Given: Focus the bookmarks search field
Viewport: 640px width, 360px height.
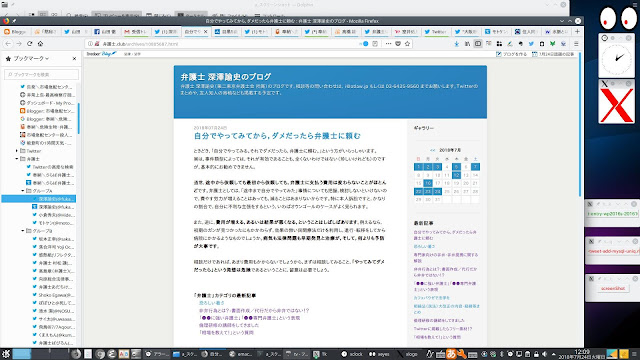Looking at the screenshot, I should click(x=42, y=74).
